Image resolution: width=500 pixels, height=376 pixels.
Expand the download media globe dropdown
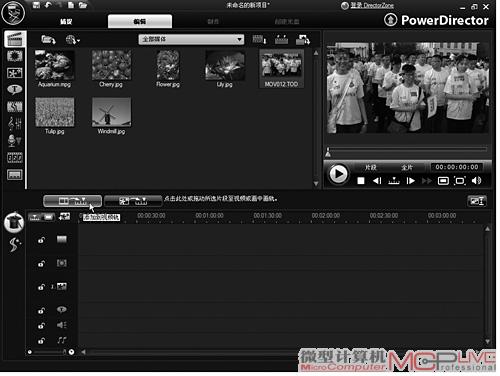point(73,40)
